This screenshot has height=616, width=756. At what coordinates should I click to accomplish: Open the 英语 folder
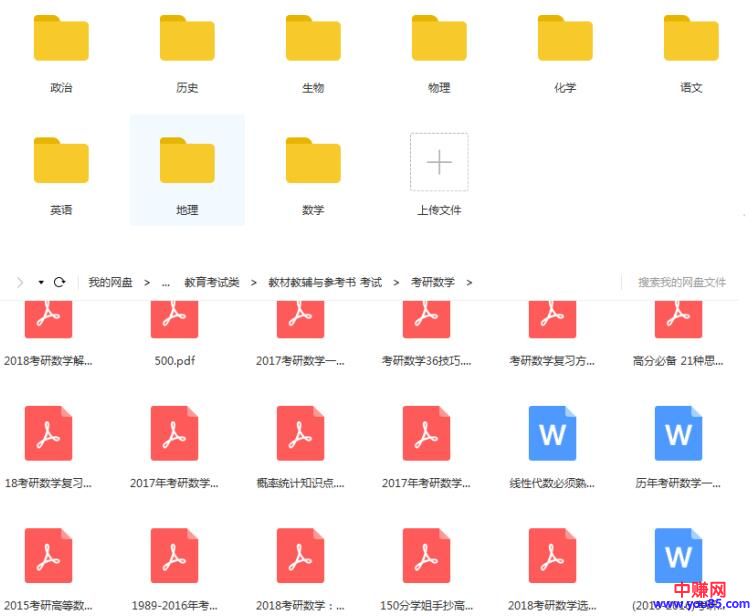point(61,163)
